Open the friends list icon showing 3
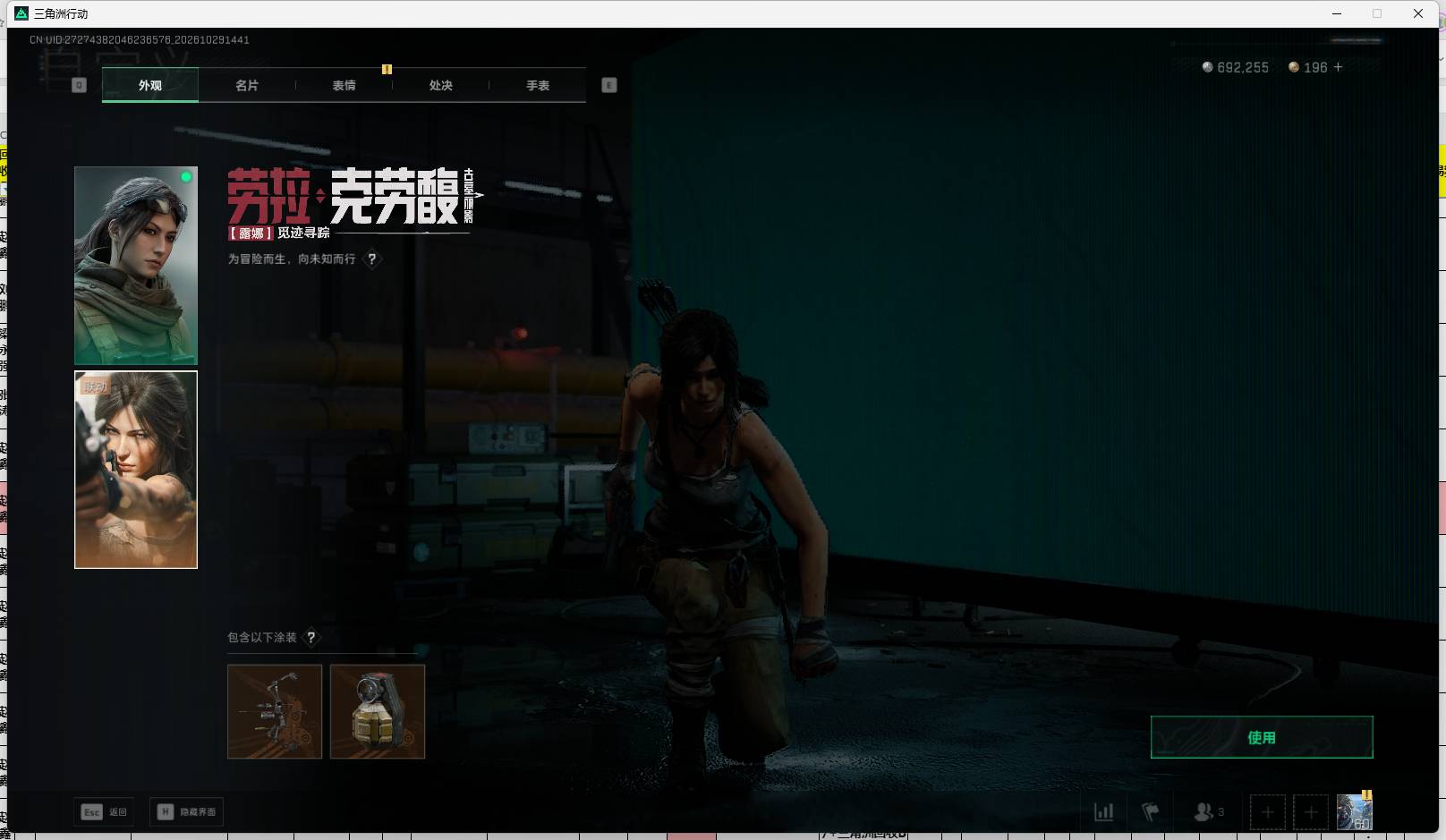Viewport: 1446px width, 840px height. (1209, 812)
